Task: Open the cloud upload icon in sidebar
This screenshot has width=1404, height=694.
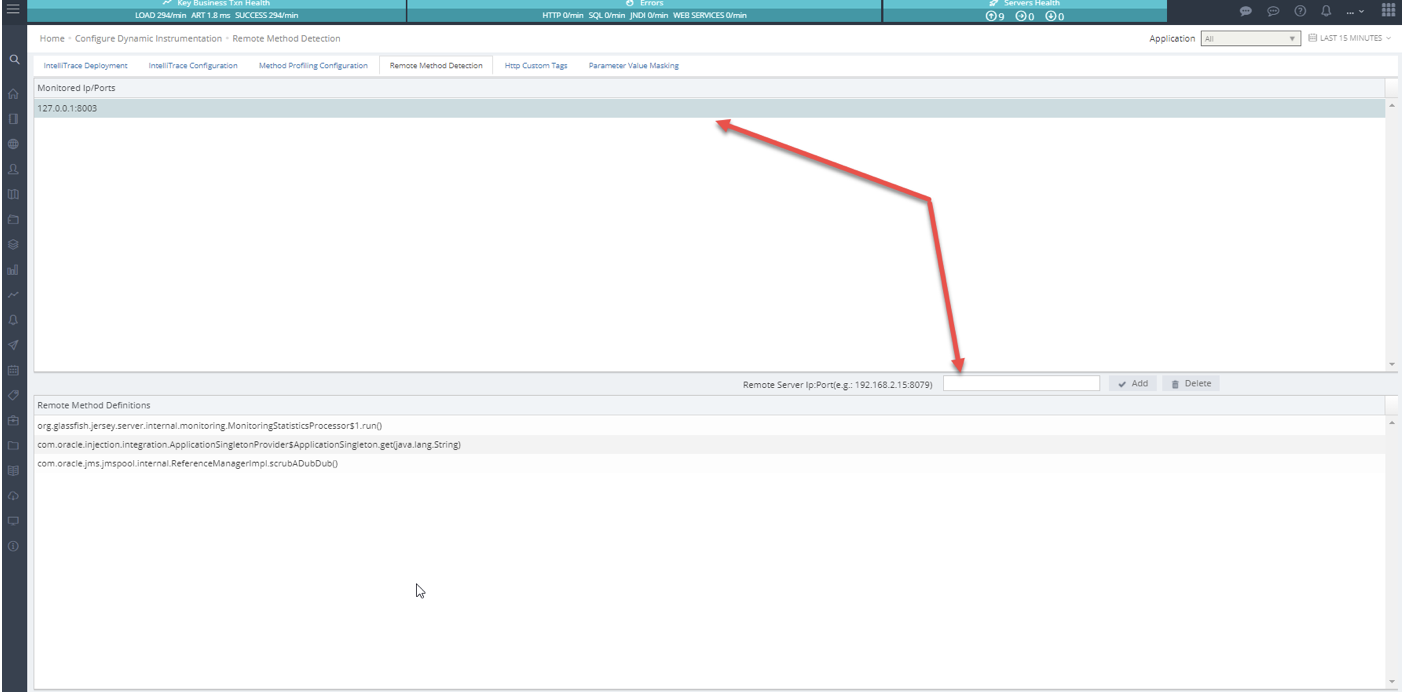Action: tap(13, 496)
